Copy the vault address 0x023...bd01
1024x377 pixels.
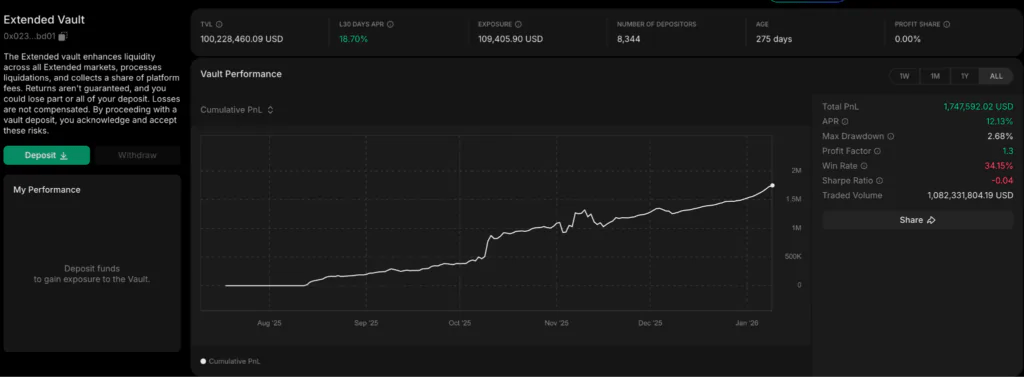pos(63,36)
